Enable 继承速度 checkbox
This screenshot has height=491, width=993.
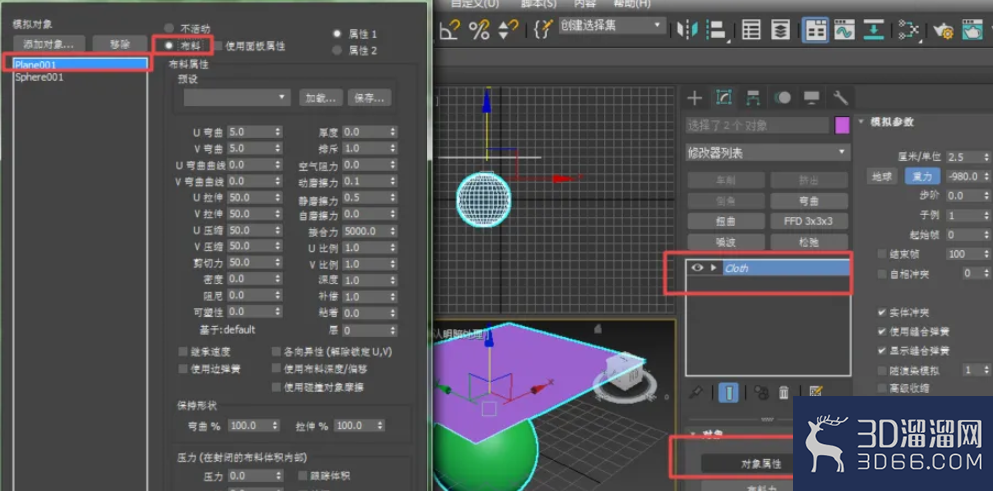(x=183, y=351)
